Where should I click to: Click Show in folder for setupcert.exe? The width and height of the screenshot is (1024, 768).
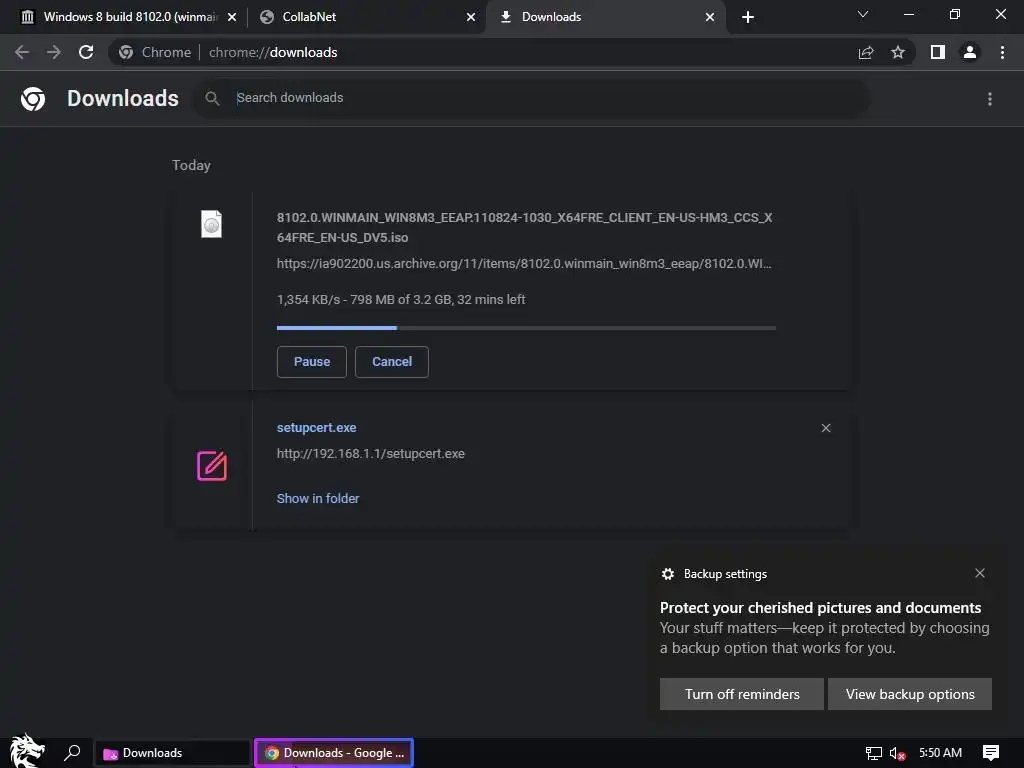(x=317, y=498)
